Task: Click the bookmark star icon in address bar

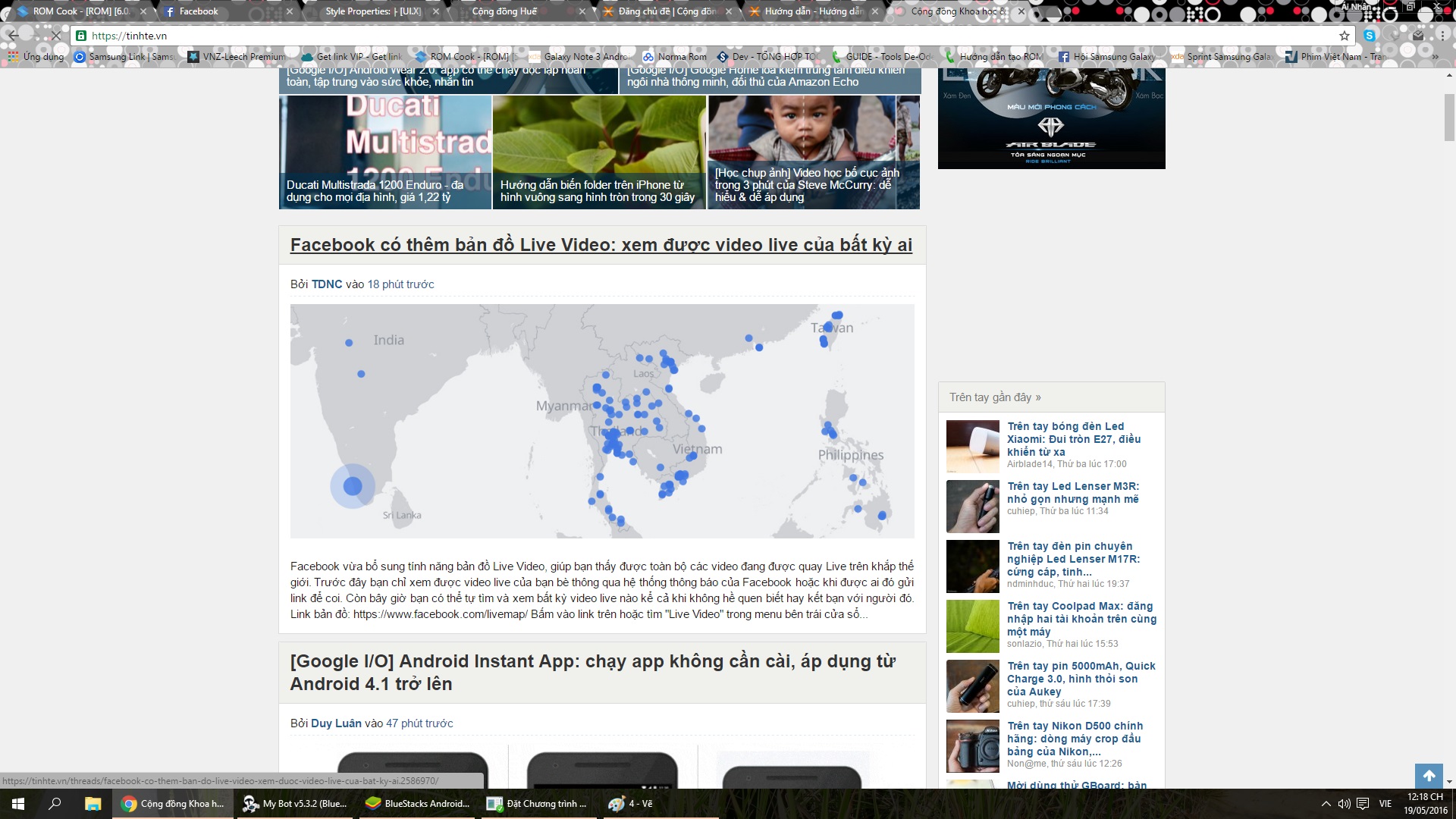Action: point(1345,36)
